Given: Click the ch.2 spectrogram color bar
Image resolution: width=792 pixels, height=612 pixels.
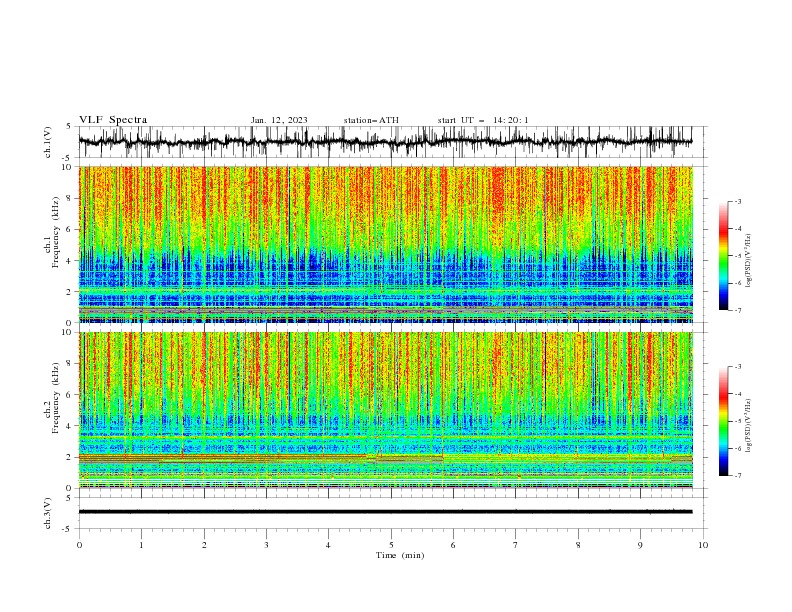Looking at the screenshot, I should click(x=723, y=421).
